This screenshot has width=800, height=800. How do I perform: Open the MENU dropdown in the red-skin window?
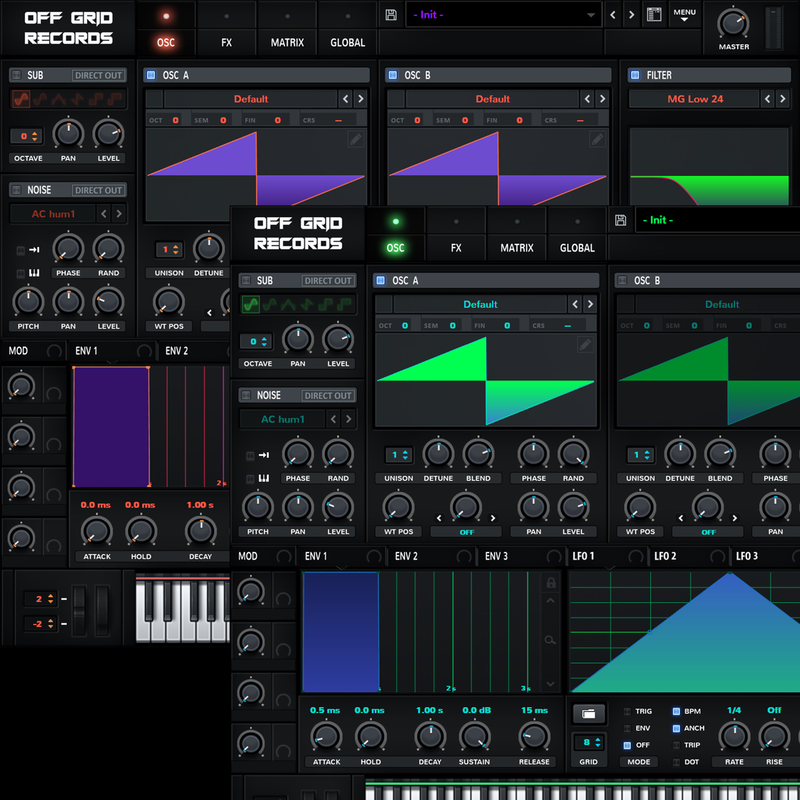[684, 15]
